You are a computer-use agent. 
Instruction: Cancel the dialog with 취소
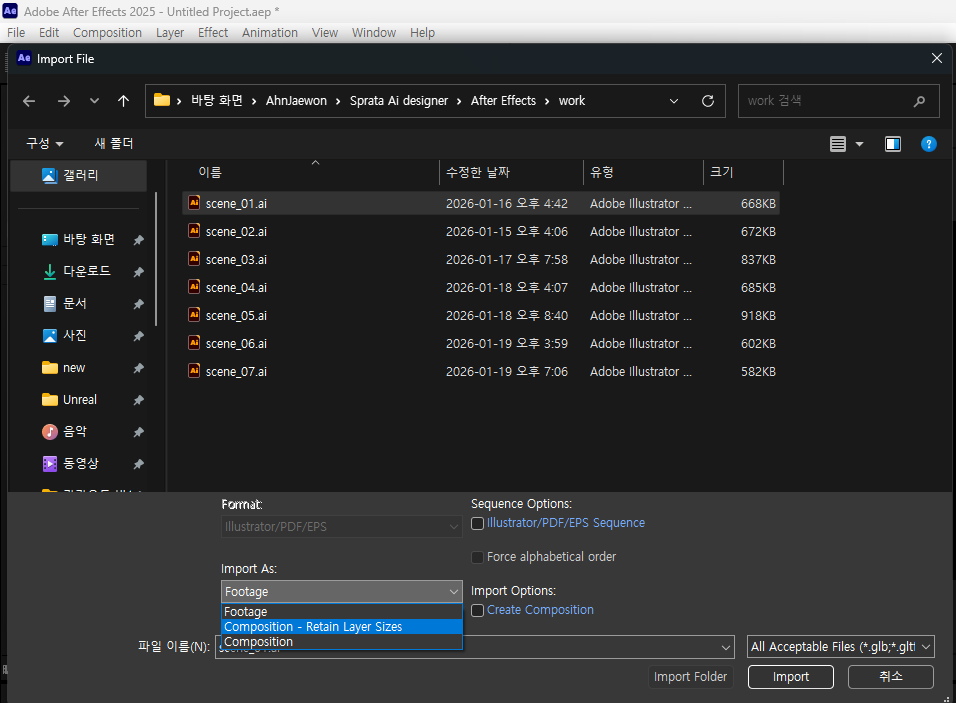point(891,677)
